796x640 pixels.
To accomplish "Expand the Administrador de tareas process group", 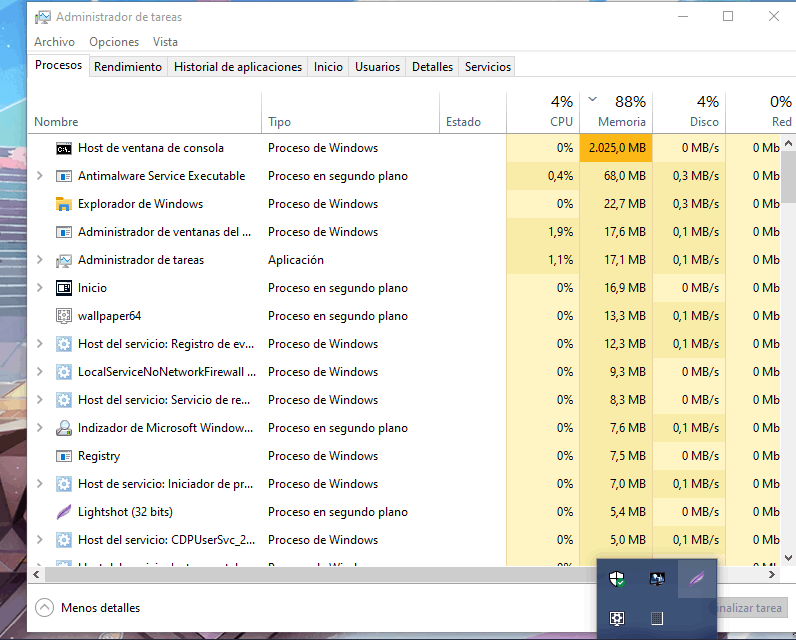I will (x=40, y=260).
